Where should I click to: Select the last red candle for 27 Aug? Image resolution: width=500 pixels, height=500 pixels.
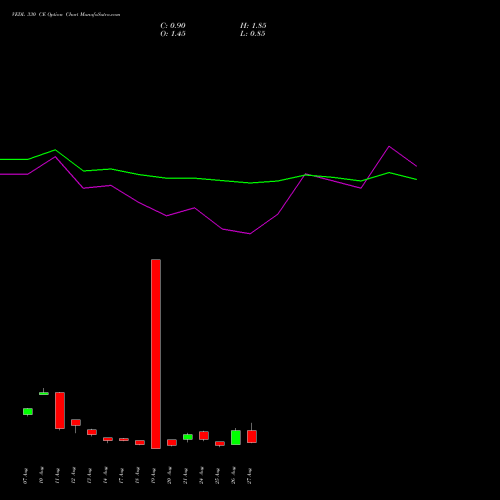coord(252,436)
